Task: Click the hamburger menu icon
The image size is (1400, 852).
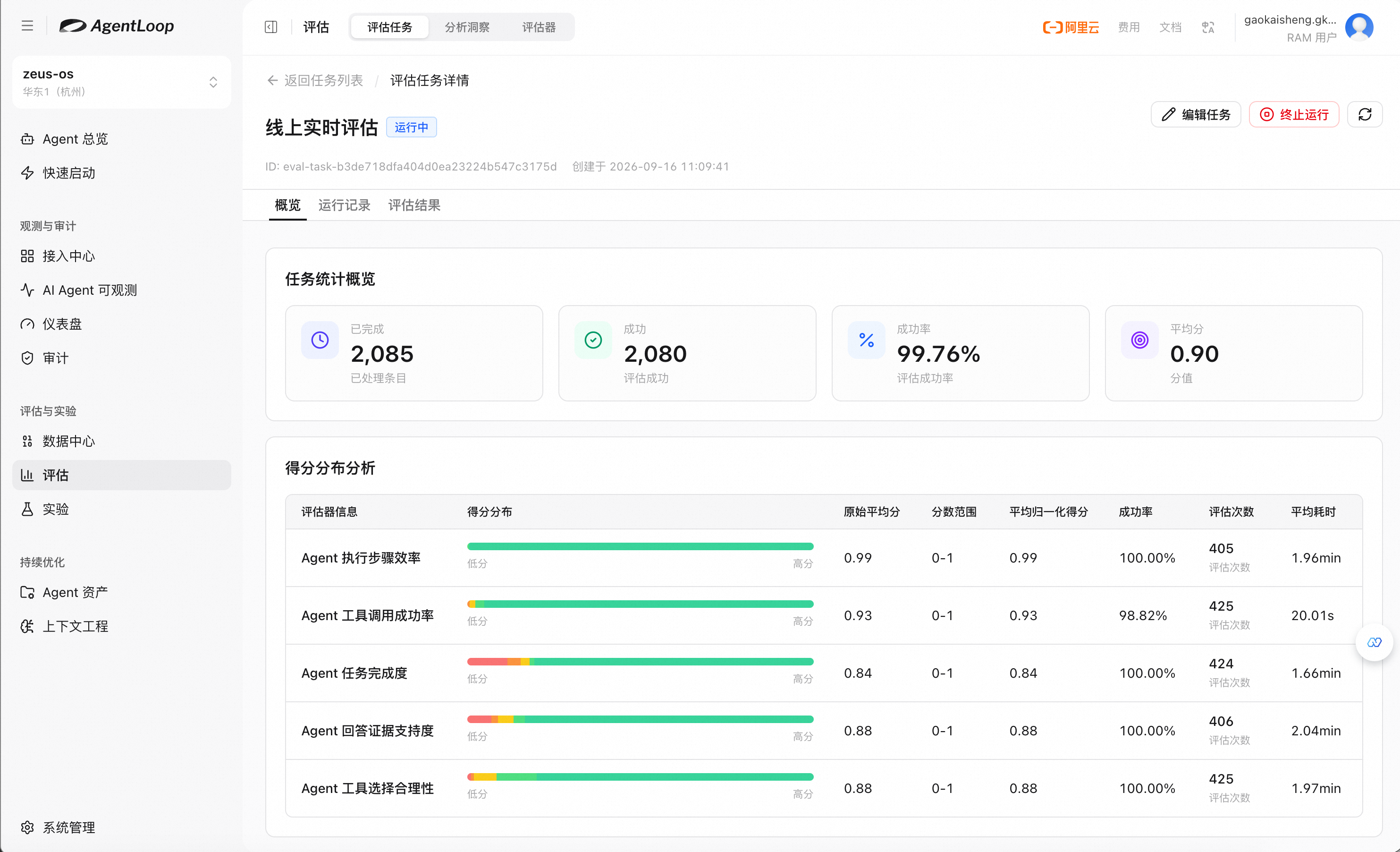Action: [x=27, y=26]
